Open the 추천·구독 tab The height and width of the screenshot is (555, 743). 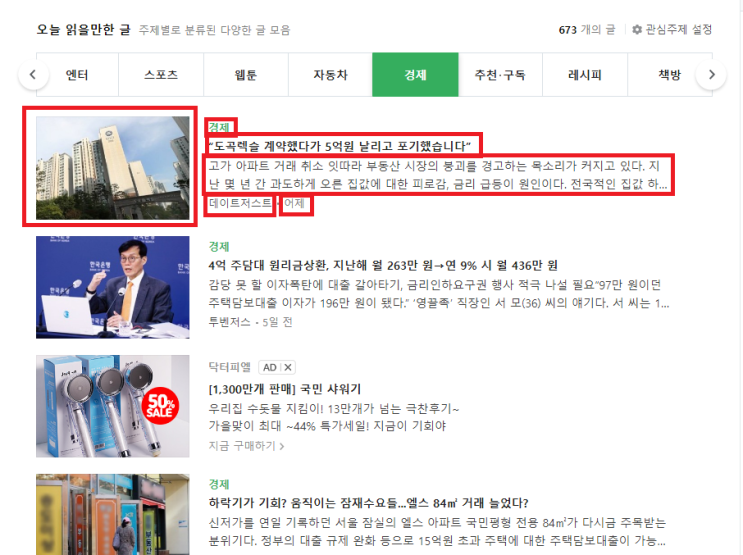[x=500, y=75]
